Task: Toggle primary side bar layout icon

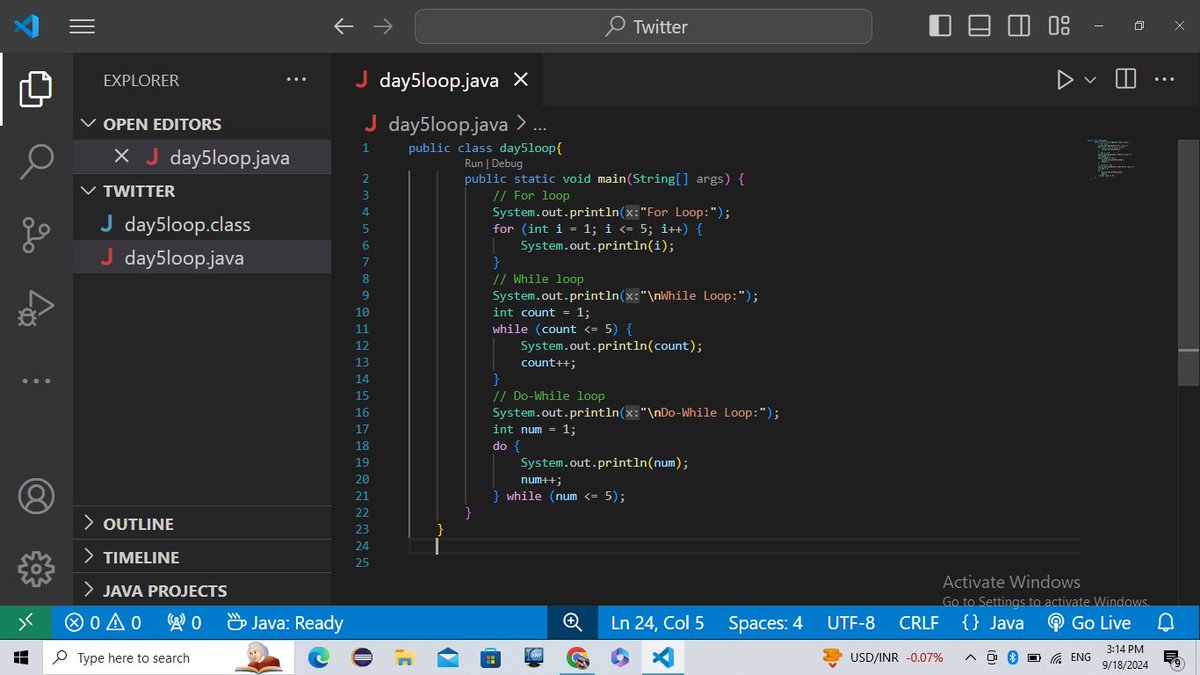Action: 940,26
